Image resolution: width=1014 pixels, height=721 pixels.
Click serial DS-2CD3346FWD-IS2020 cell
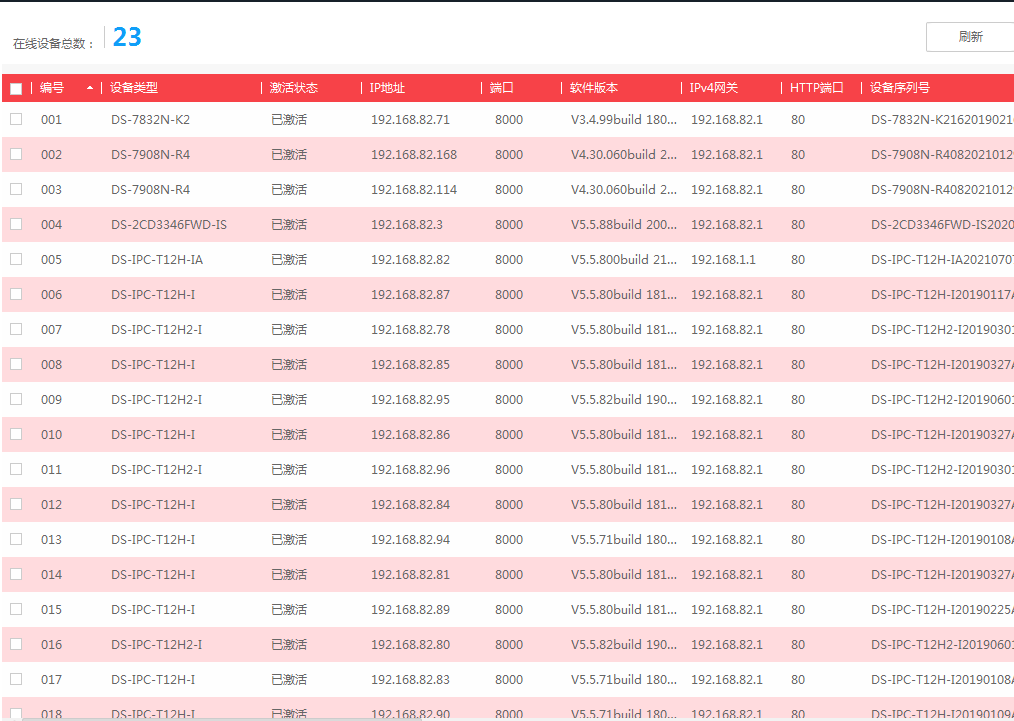[x=942, y=224]
